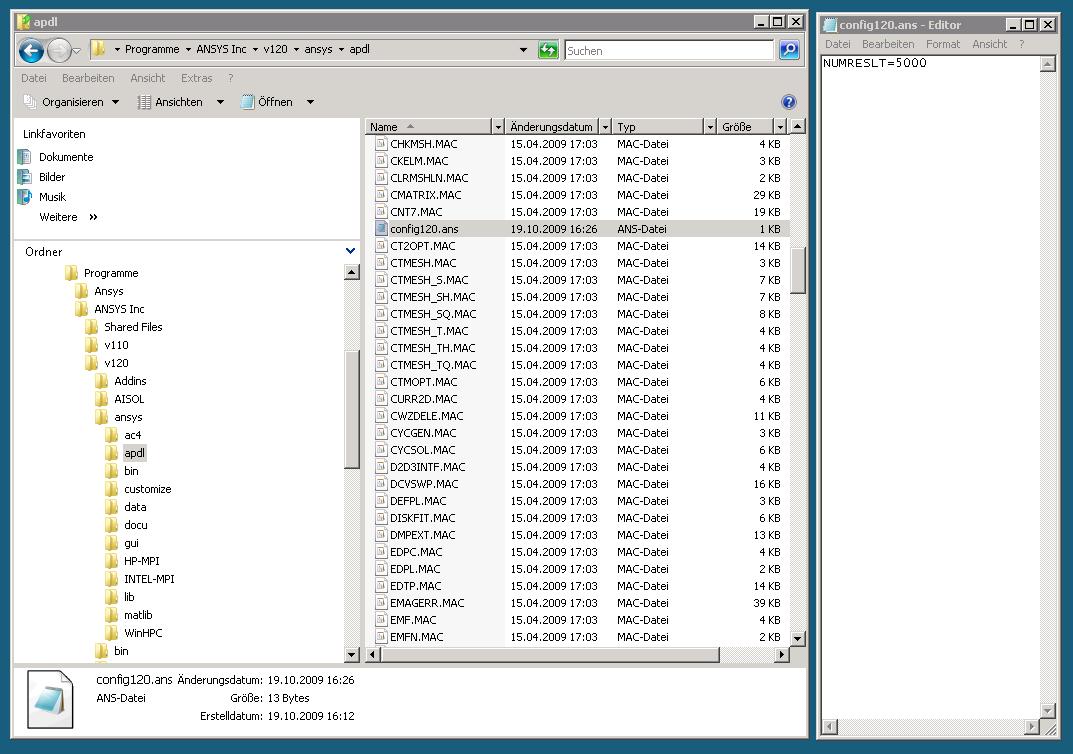Click the v120 breadcrumb in address bar
The width and height of the screenshot is (1073, 754).
tap(275, 49)
